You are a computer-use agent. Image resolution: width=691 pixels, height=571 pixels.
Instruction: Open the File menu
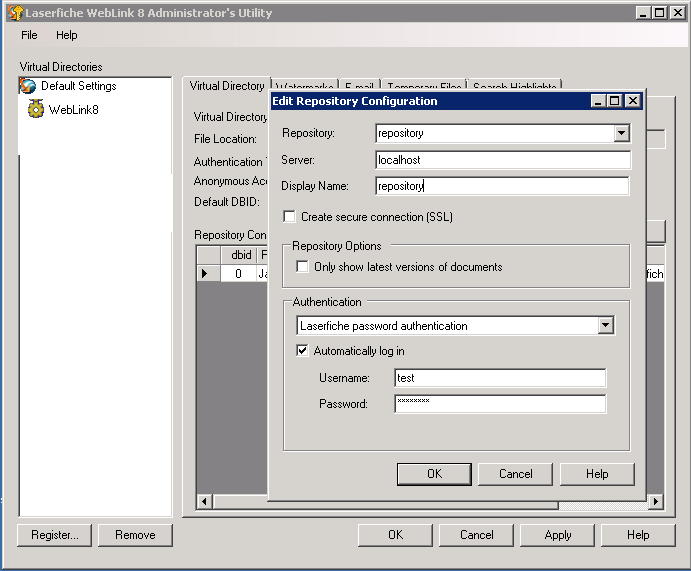[29, 35]
